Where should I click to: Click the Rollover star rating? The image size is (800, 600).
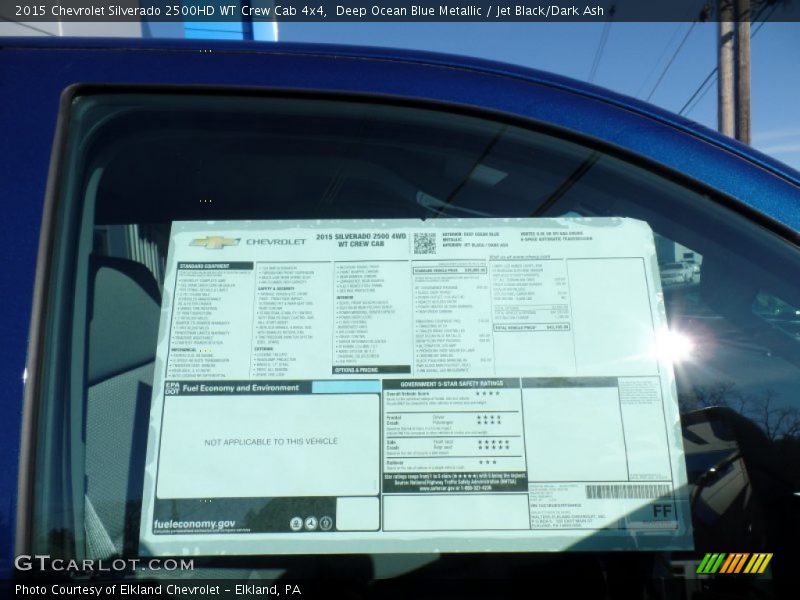point(487,462)
